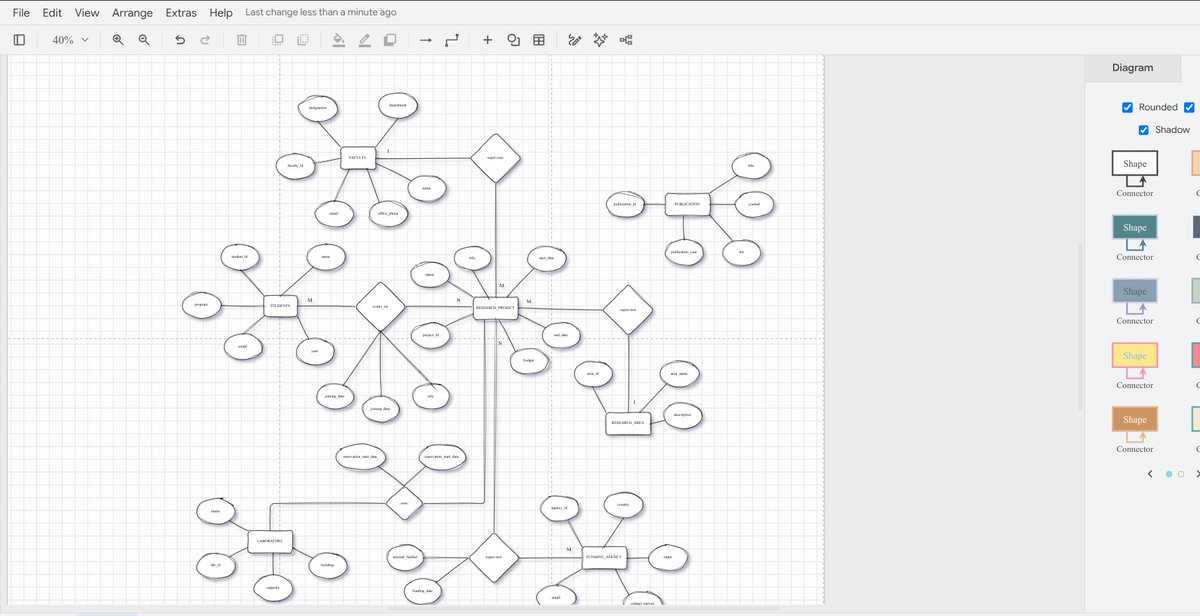The image size is (1200, 616).
Task: Select the uses relationship diamond
Action: 404,504
